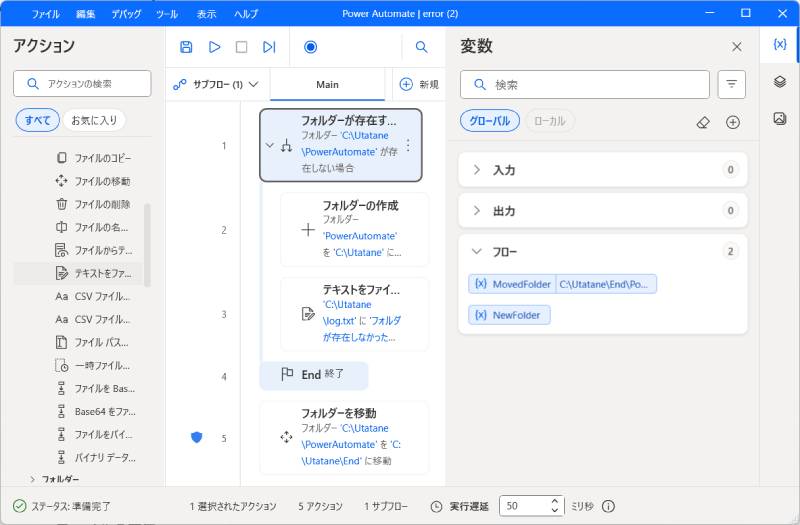Switch to ローカル variables
Viewport: 800px width, 525px height.
coord(549,121)
